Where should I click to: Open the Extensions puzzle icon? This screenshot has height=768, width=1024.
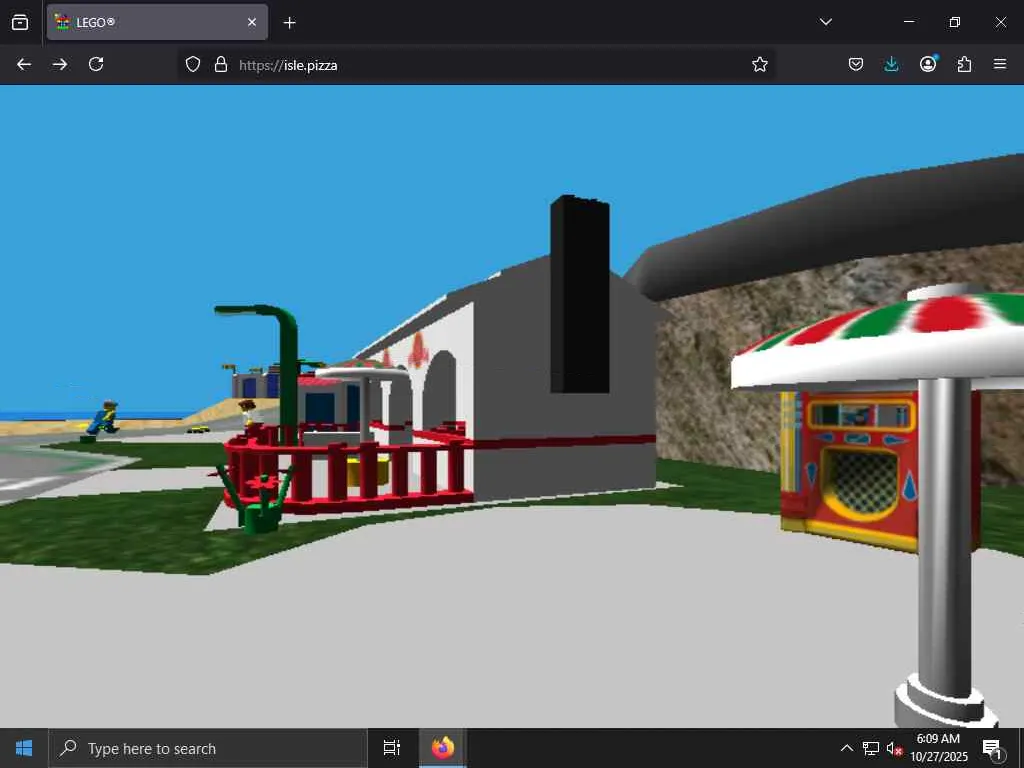pos(964,64)
